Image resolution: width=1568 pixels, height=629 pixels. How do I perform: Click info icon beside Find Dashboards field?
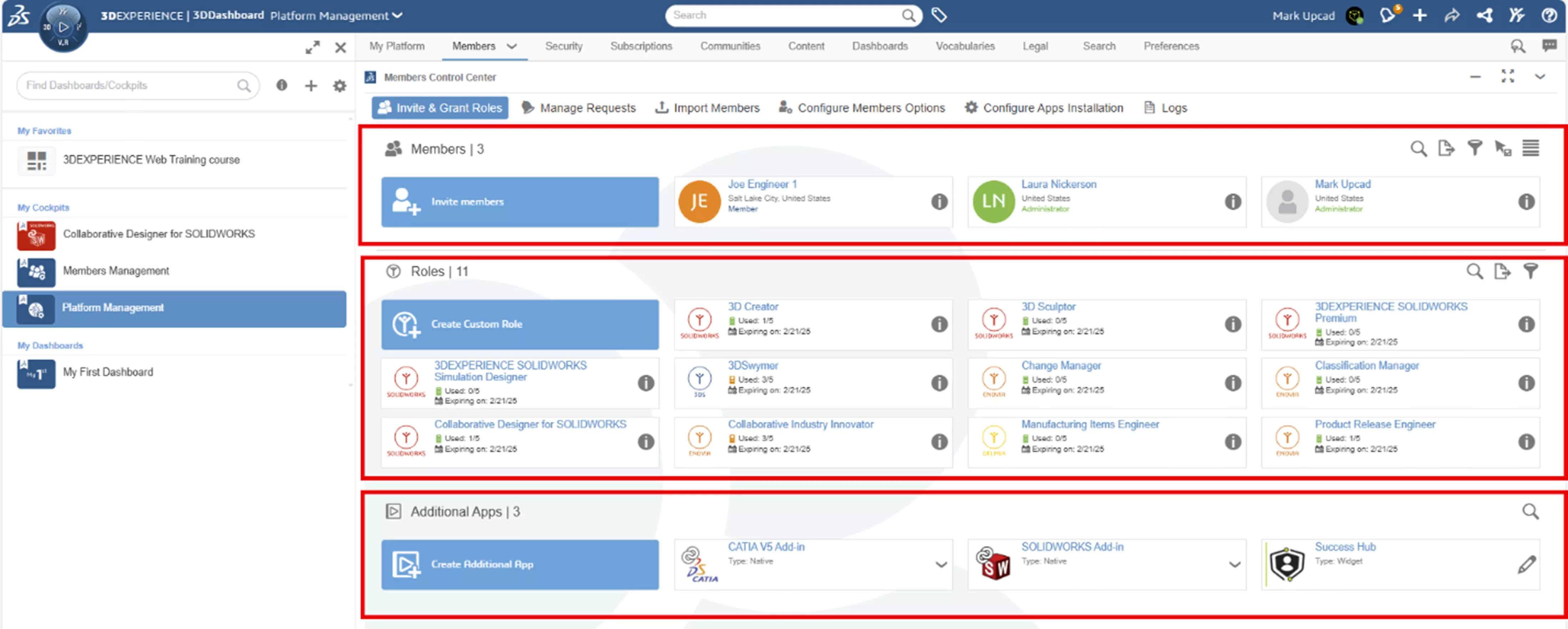281,85
